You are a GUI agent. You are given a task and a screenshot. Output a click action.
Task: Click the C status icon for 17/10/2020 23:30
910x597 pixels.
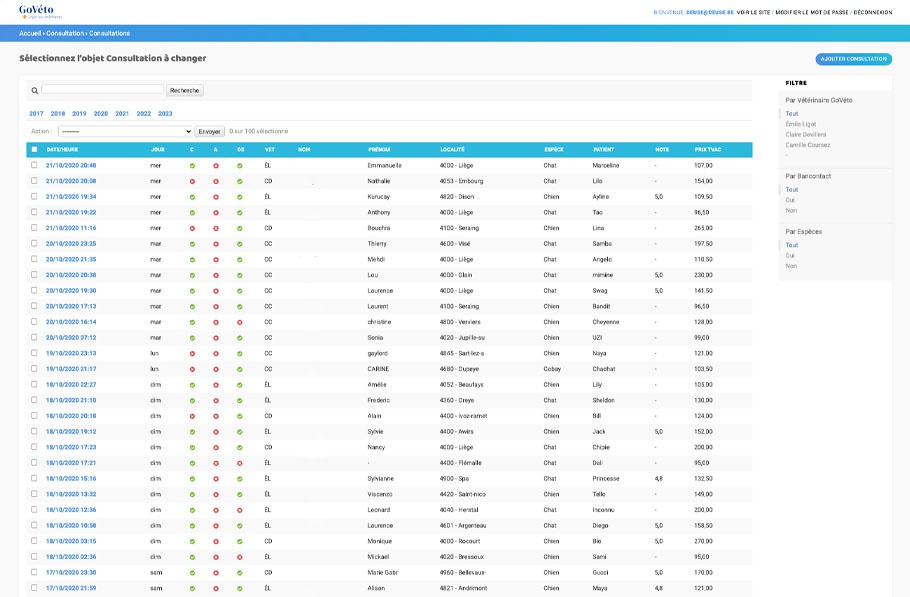(x=192, y=573)
